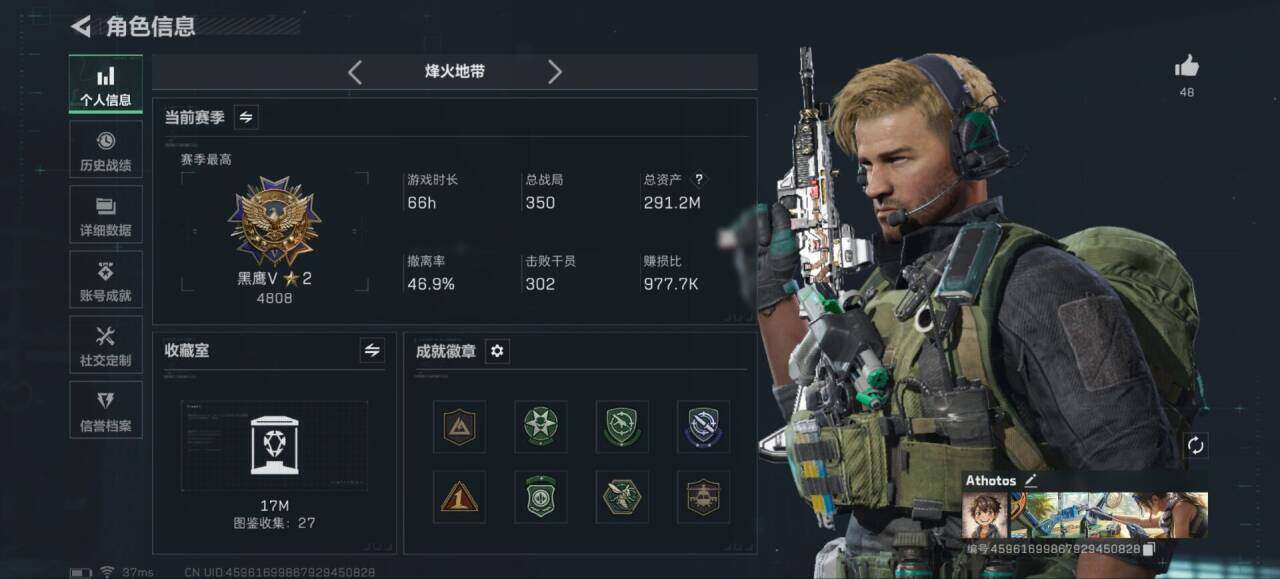Viewport: 1280px width, 579px height.
Task: Switch to the previous mode with the left chevron
Action: click(x=355, y=72)
